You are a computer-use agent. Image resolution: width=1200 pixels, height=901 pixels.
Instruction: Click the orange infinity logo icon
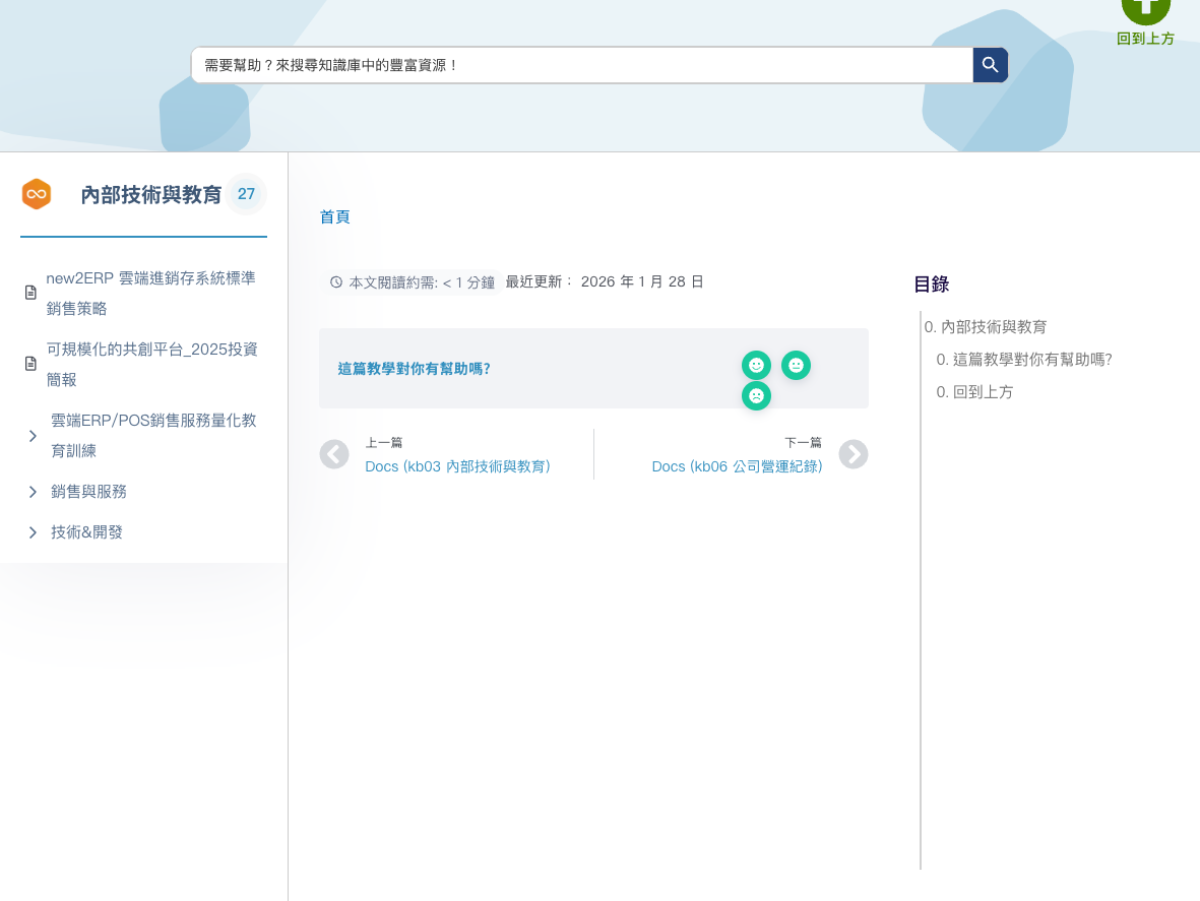coord(37,194)
